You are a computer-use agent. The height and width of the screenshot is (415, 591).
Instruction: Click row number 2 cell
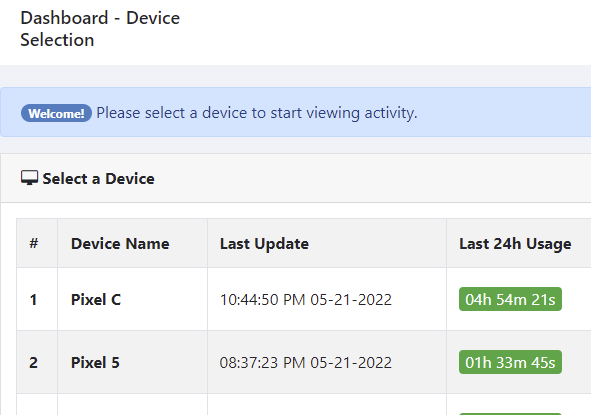click(x=37, y=362)
